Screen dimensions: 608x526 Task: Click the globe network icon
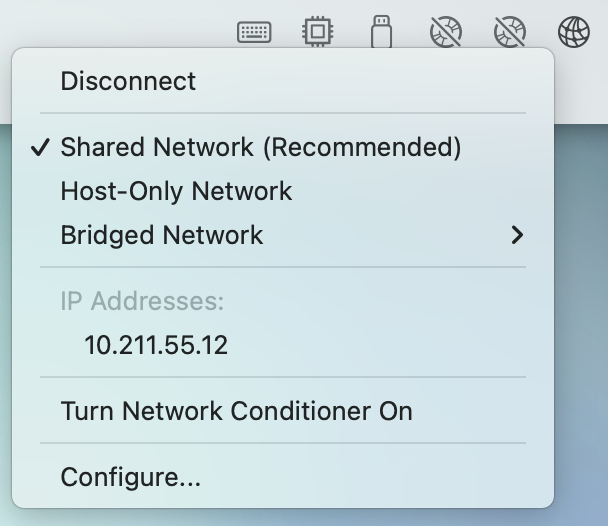point(574,32)
